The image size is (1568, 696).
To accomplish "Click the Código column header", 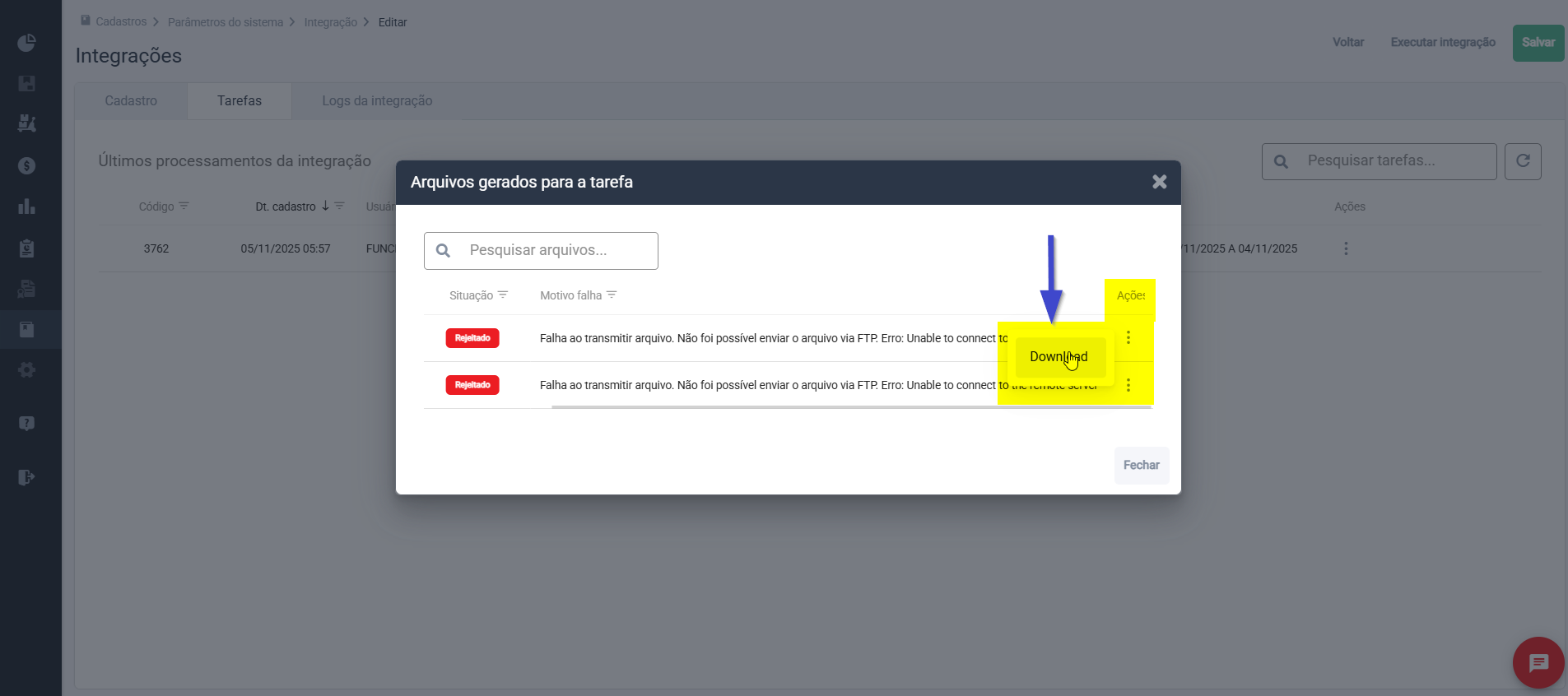I will [x=156, y=206].
